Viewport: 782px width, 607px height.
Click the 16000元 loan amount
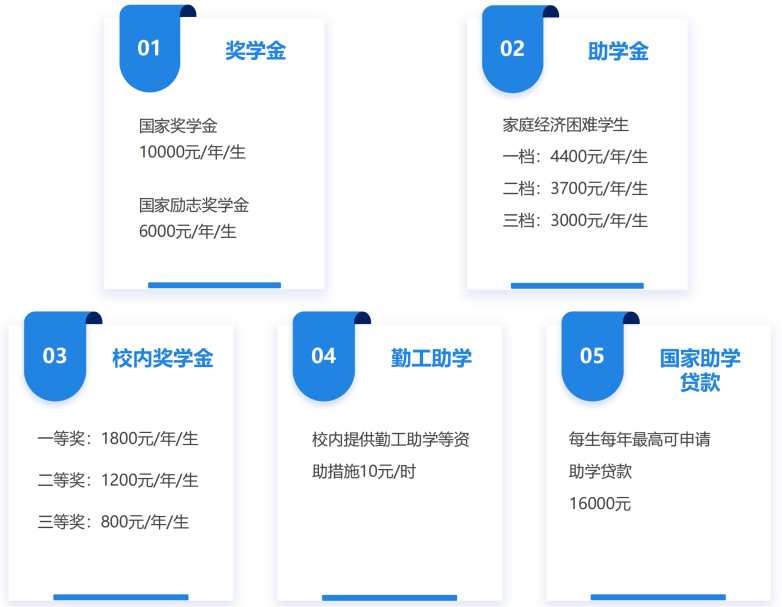[600, 504]
